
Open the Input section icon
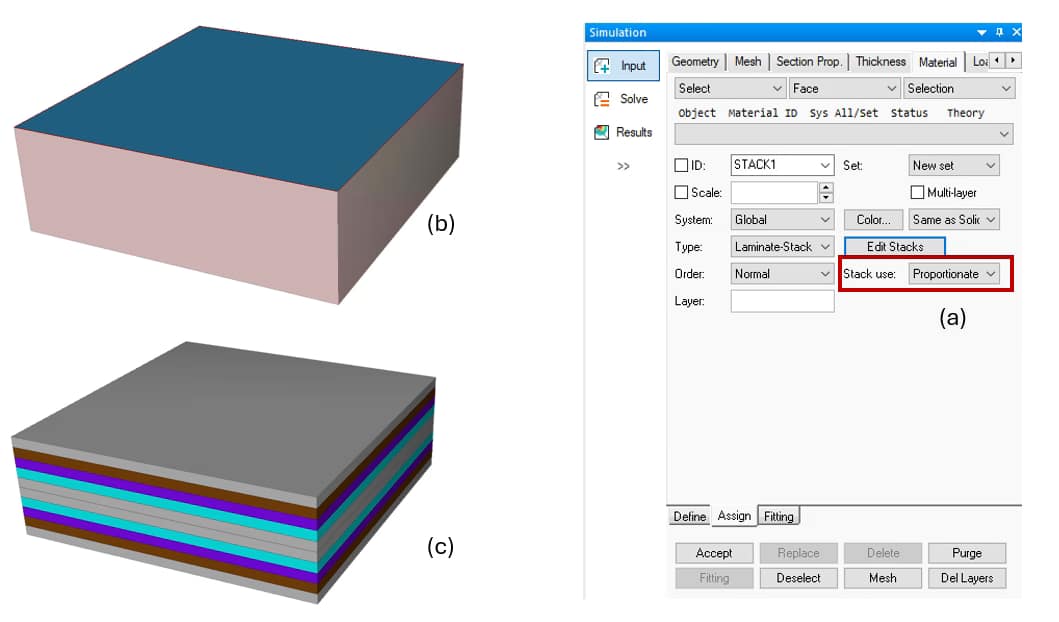coord(603,66)
